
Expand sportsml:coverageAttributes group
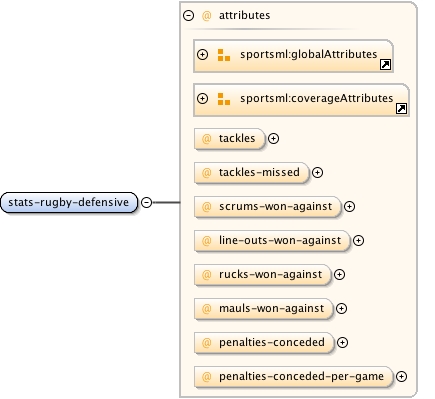[x=202, y=98]
